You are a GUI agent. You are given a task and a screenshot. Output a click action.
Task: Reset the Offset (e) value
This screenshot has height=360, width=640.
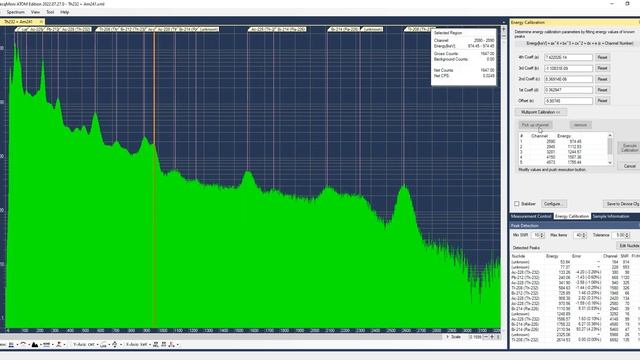point(602,100)
